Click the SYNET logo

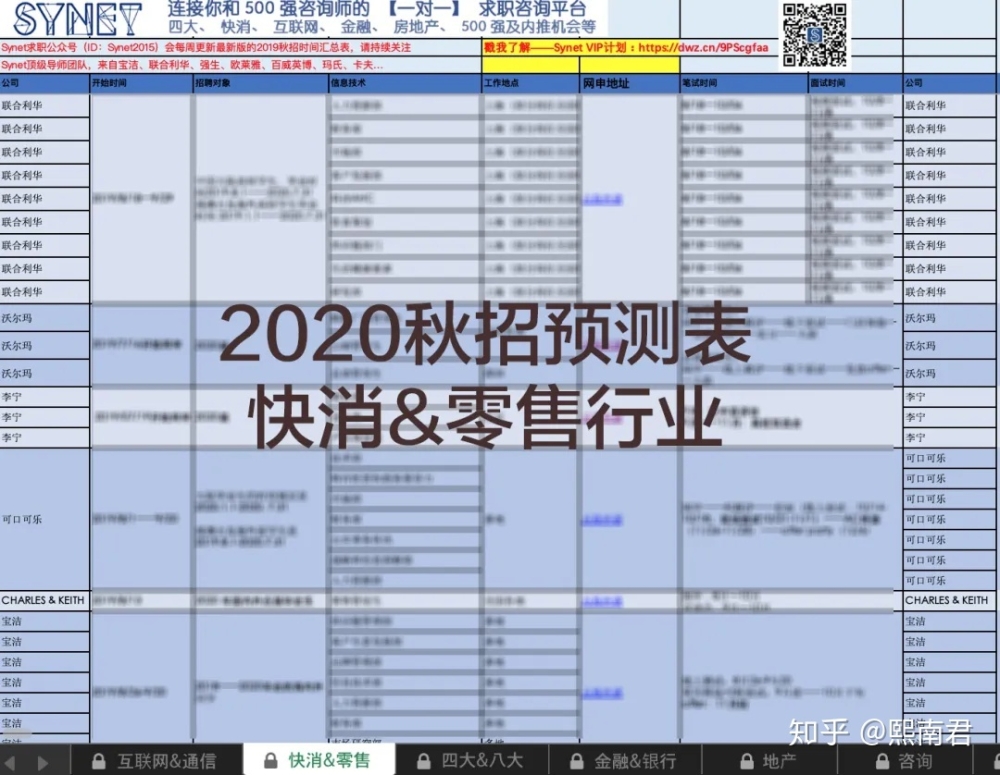click(x=77, y=19)
